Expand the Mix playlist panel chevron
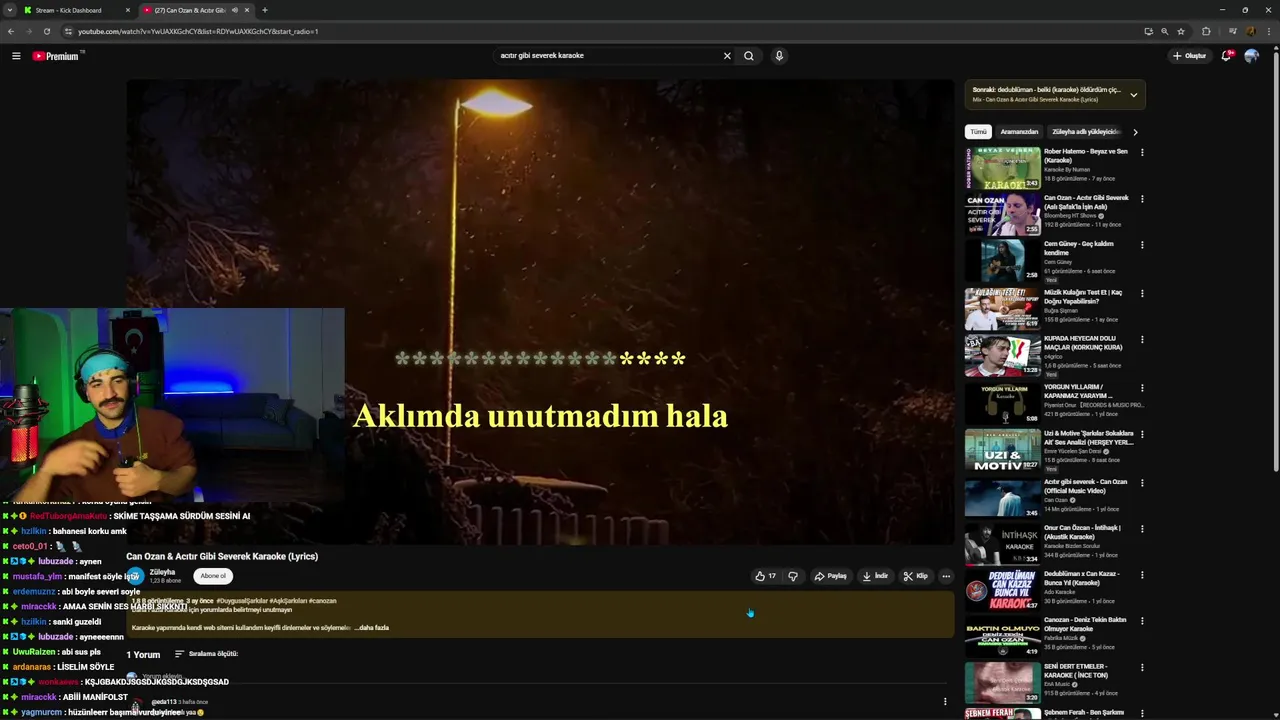The width and height of the screenshot is (1280, 720). tap(1133, 95)
